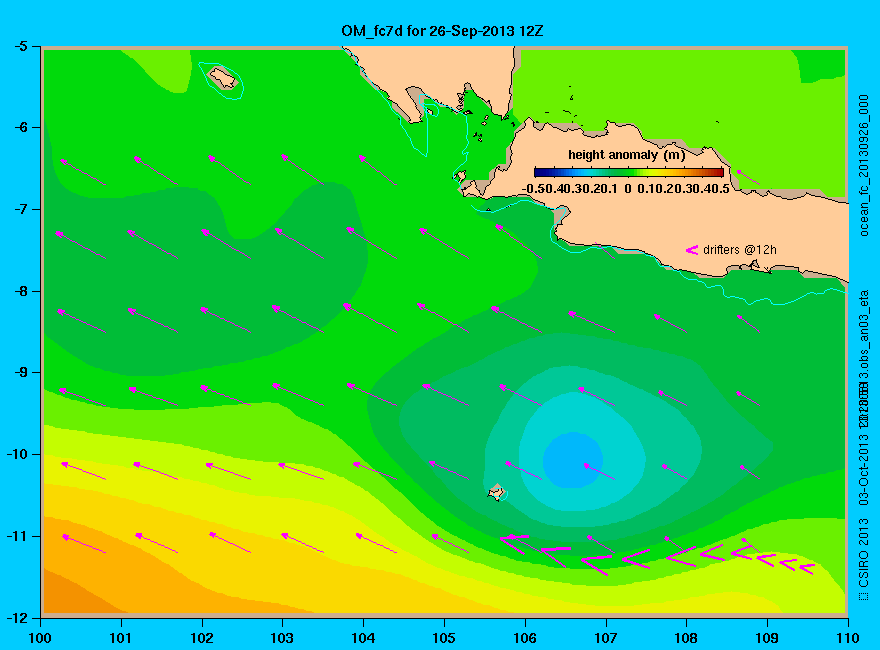880x650 pixels.
Task: Click the 'drifters @12h' legend text
Action: coord(740,250)
